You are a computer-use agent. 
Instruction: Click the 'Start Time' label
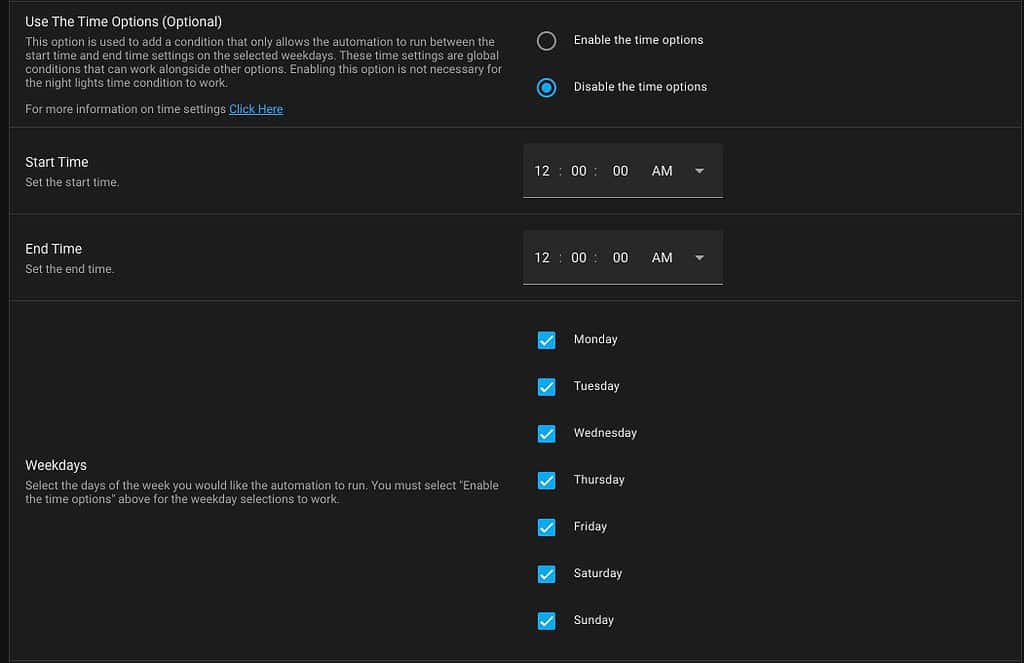[57, 162]
